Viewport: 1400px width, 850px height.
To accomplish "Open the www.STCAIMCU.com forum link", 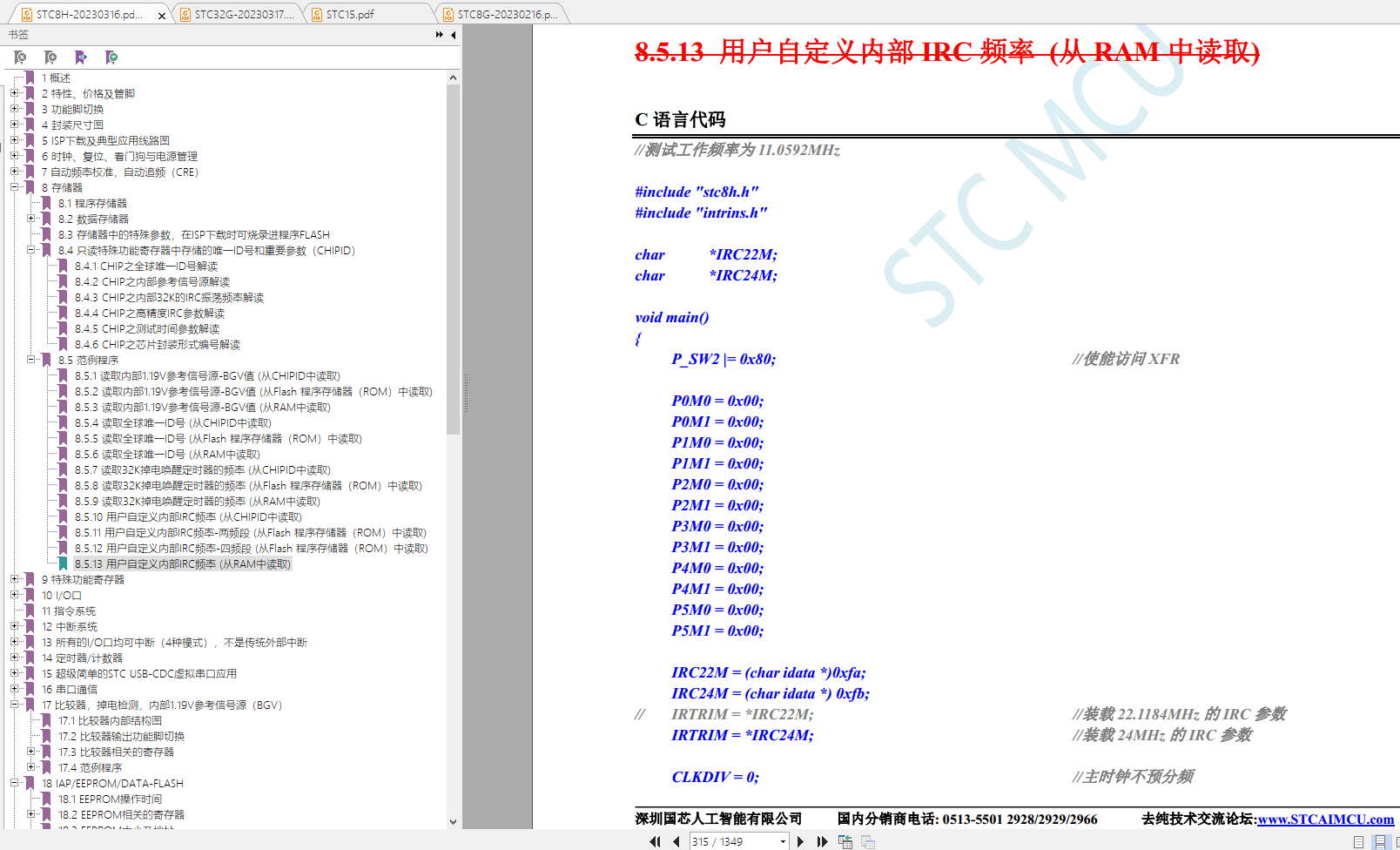I will (x=1325, y=820).
